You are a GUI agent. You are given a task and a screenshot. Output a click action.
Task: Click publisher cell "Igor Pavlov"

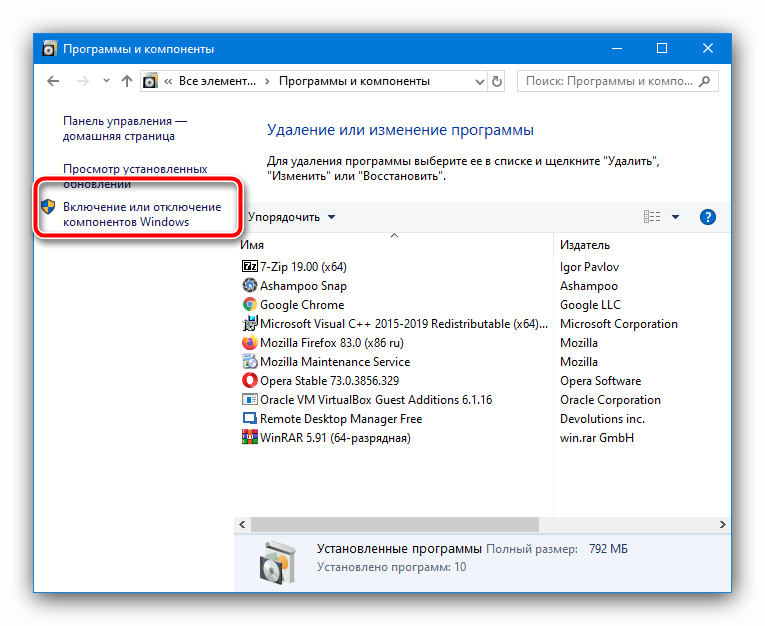coord(589,267)
